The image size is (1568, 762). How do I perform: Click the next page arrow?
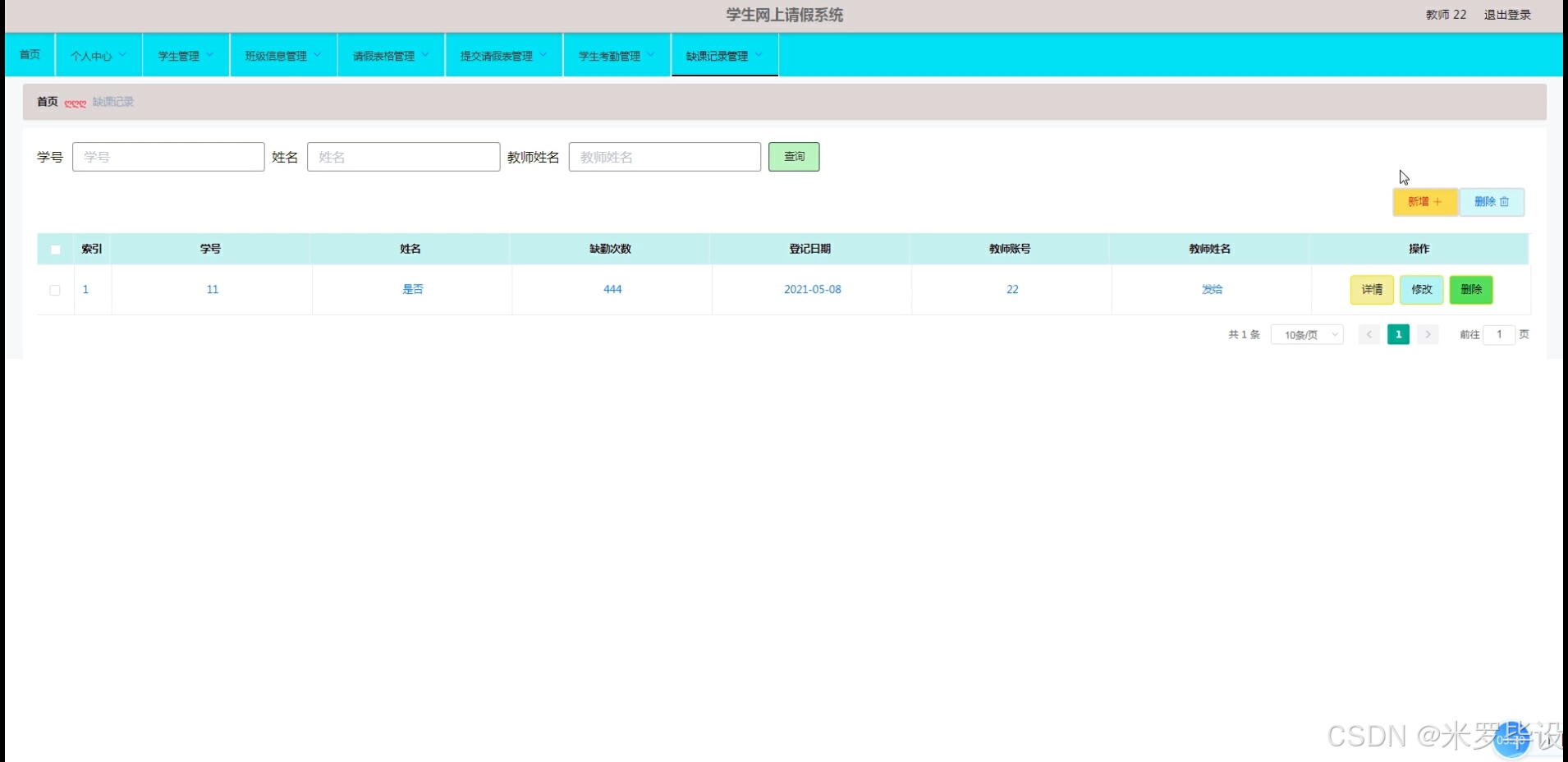[1428, 334]
